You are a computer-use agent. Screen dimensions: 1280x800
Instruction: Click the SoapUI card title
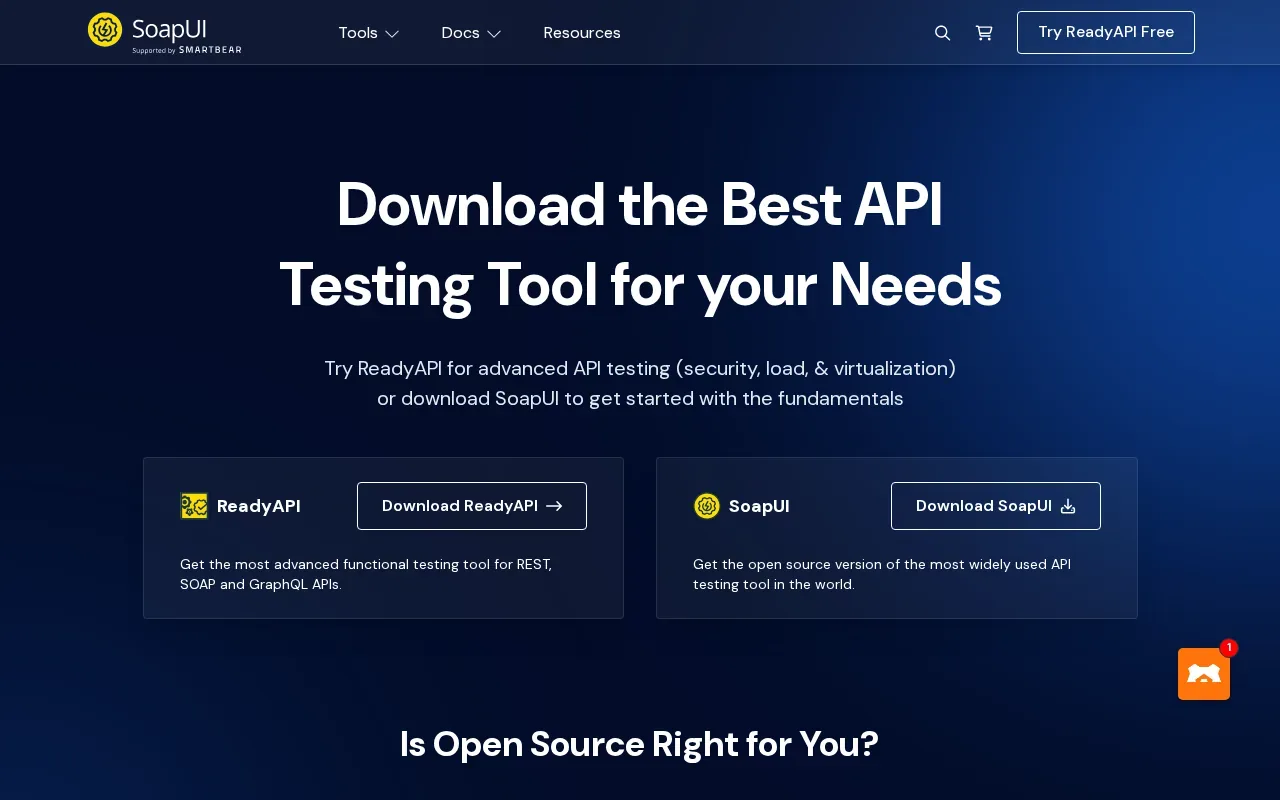[759, 506]
